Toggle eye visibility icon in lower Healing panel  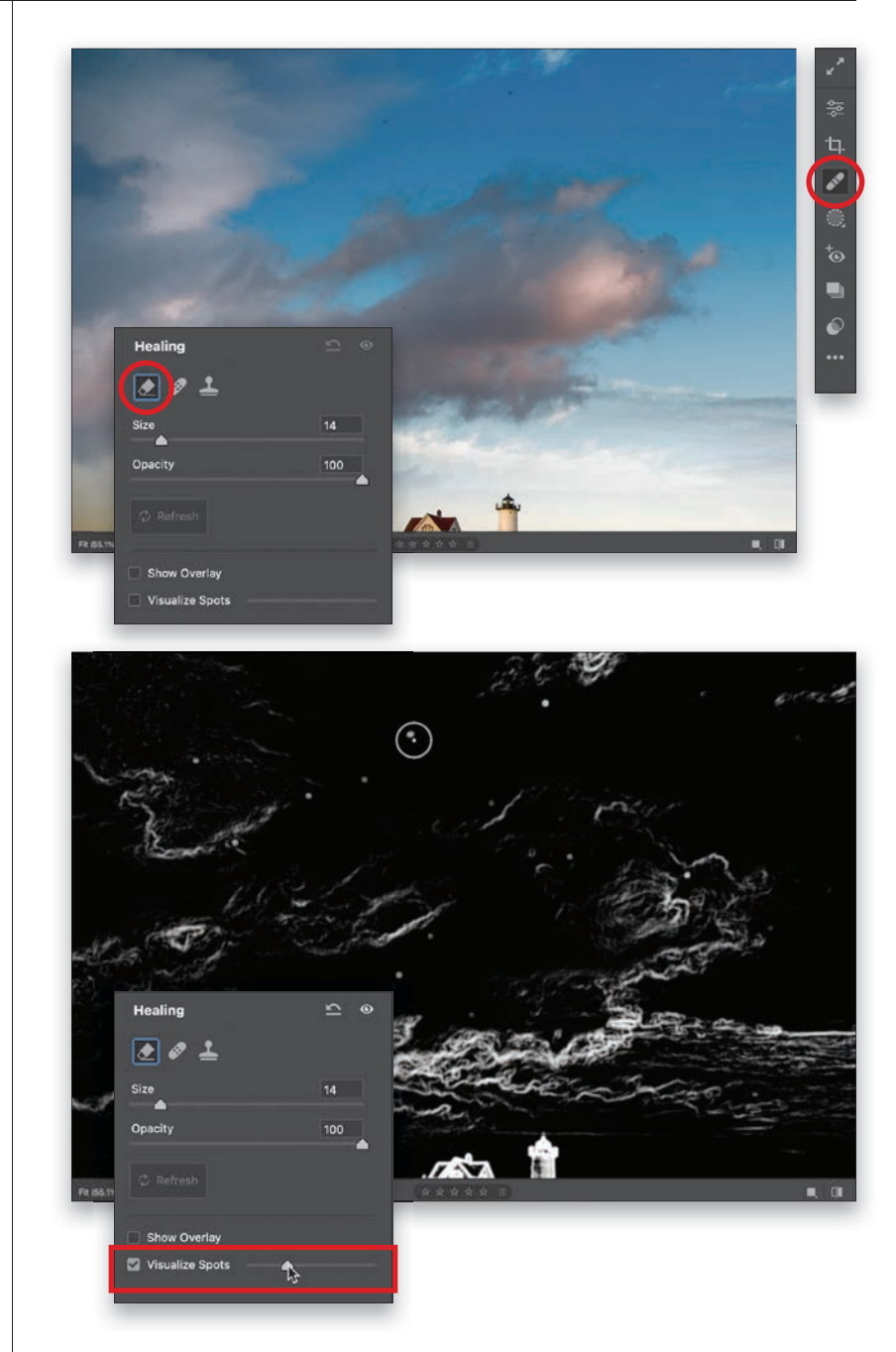[x=366, y=1009]
